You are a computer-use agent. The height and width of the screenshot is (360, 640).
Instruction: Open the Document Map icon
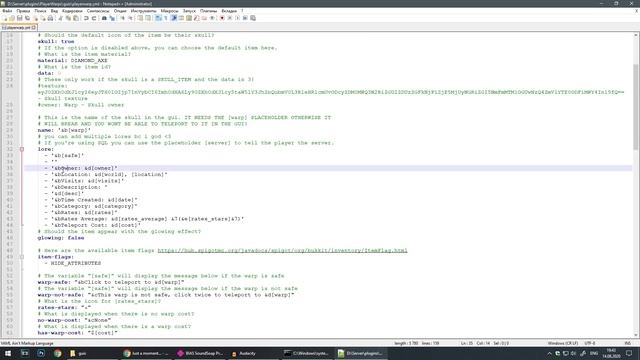(188, 18)
